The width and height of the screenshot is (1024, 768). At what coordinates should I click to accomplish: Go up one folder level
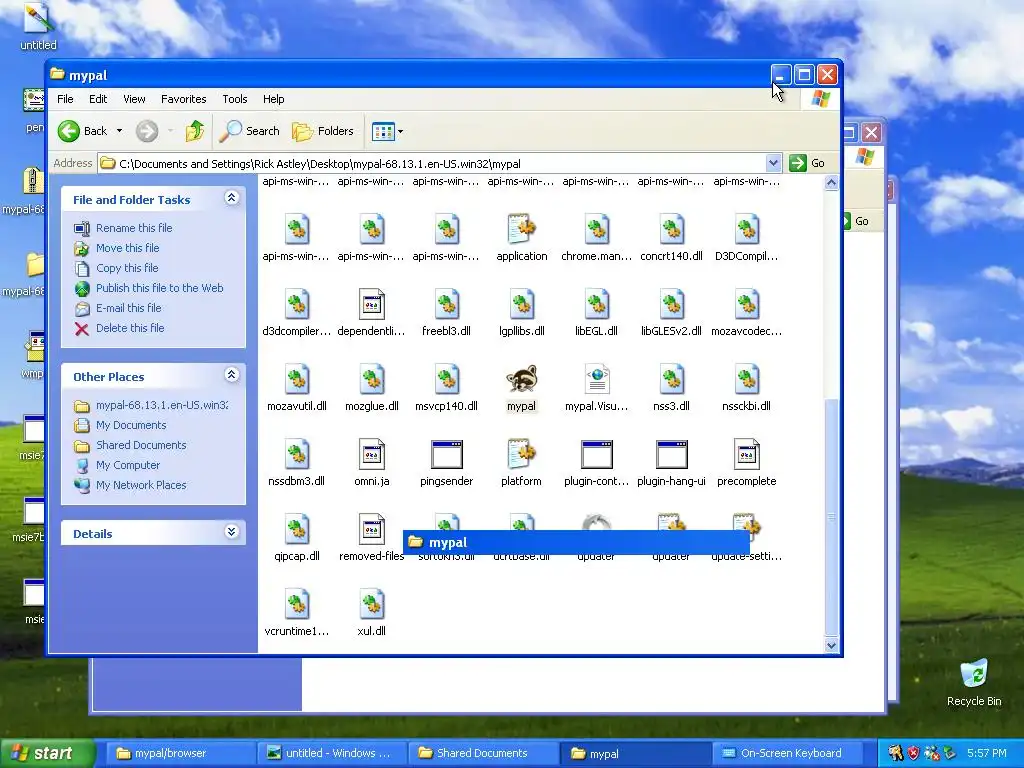[195, 131]
